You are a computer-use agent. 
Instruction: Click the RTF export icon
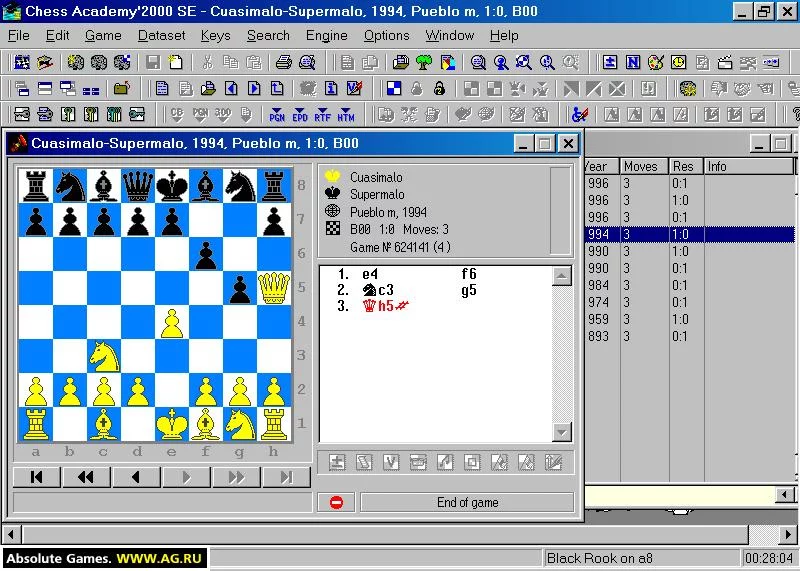coord(322,114)
